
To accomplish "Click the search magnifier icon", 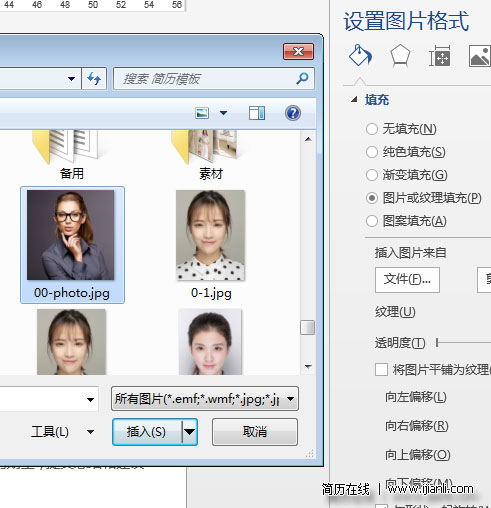I will click(302, 79).
